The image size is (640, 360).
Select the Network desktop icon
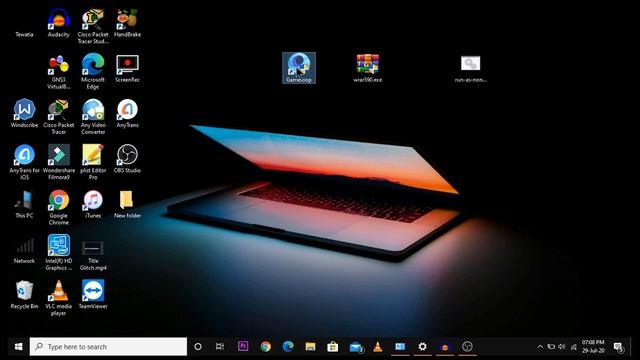pyautogui.click(x=24, y=250)
